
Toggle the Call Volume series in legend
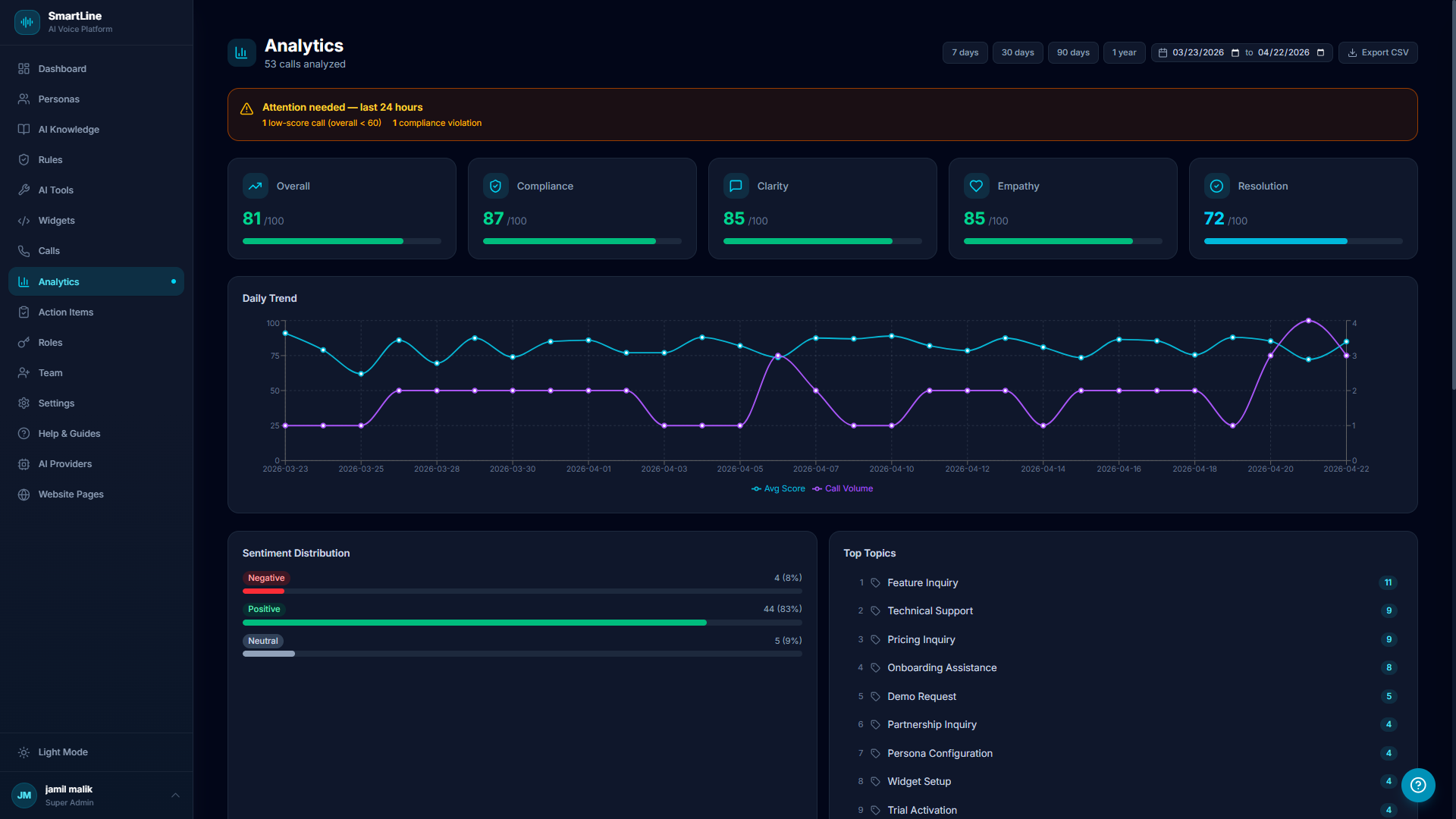click(x=842, y=488)
